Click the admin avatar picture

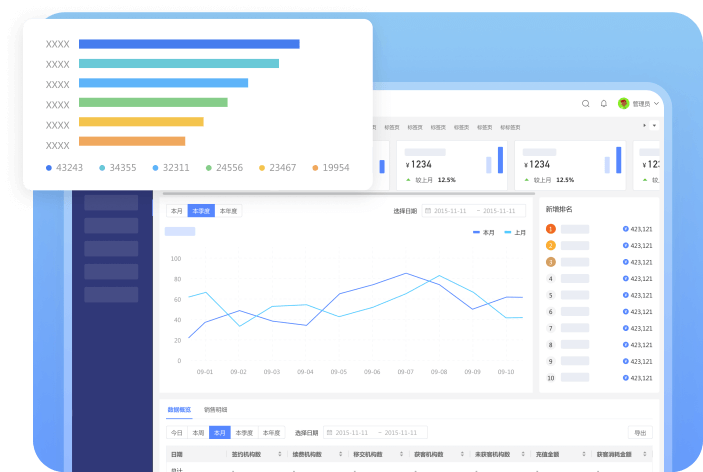coord(624,104)
